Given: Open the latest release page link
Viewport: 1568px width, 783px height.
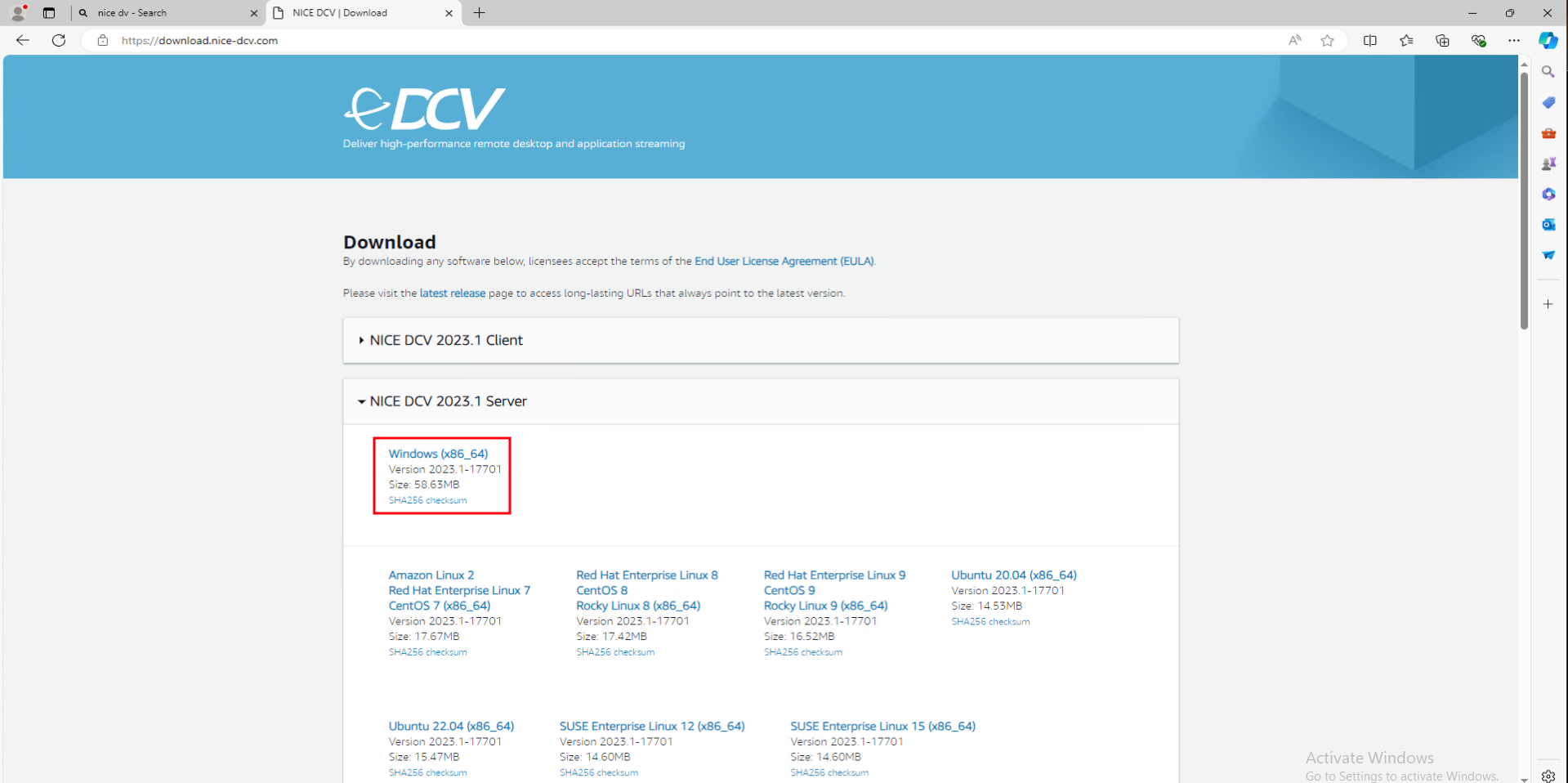Looking at the screenshot, I should [453, 293].
